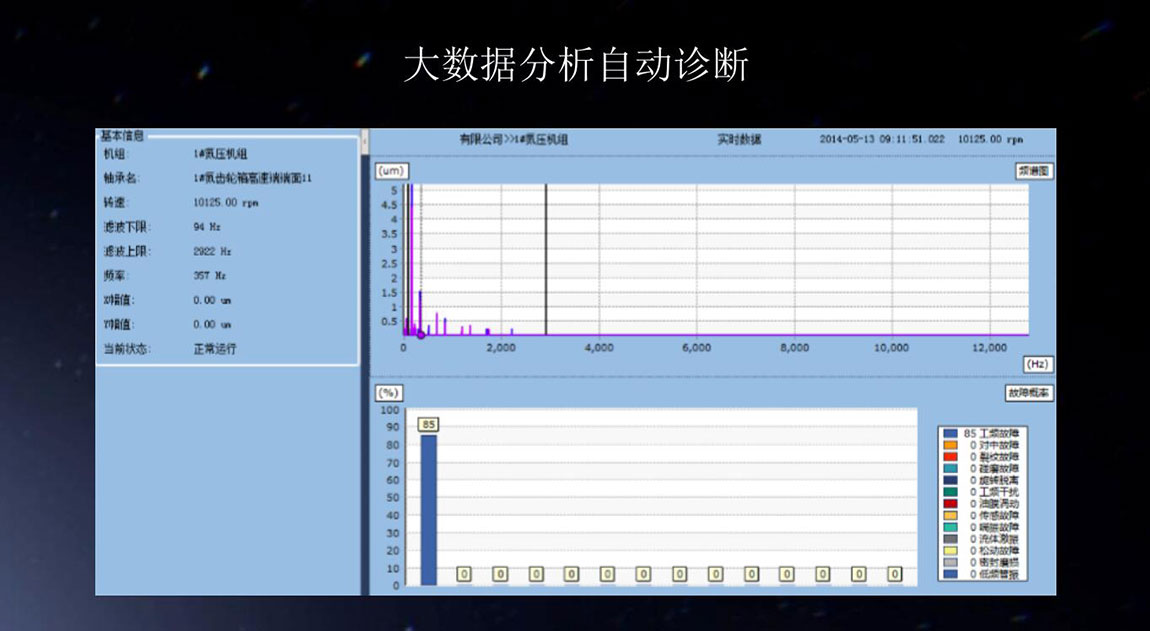The width and height of the screenshot is (1150, 631).
Task: Select the dark gray 流体激振 legend swatch
Action: tap(951, 539)
